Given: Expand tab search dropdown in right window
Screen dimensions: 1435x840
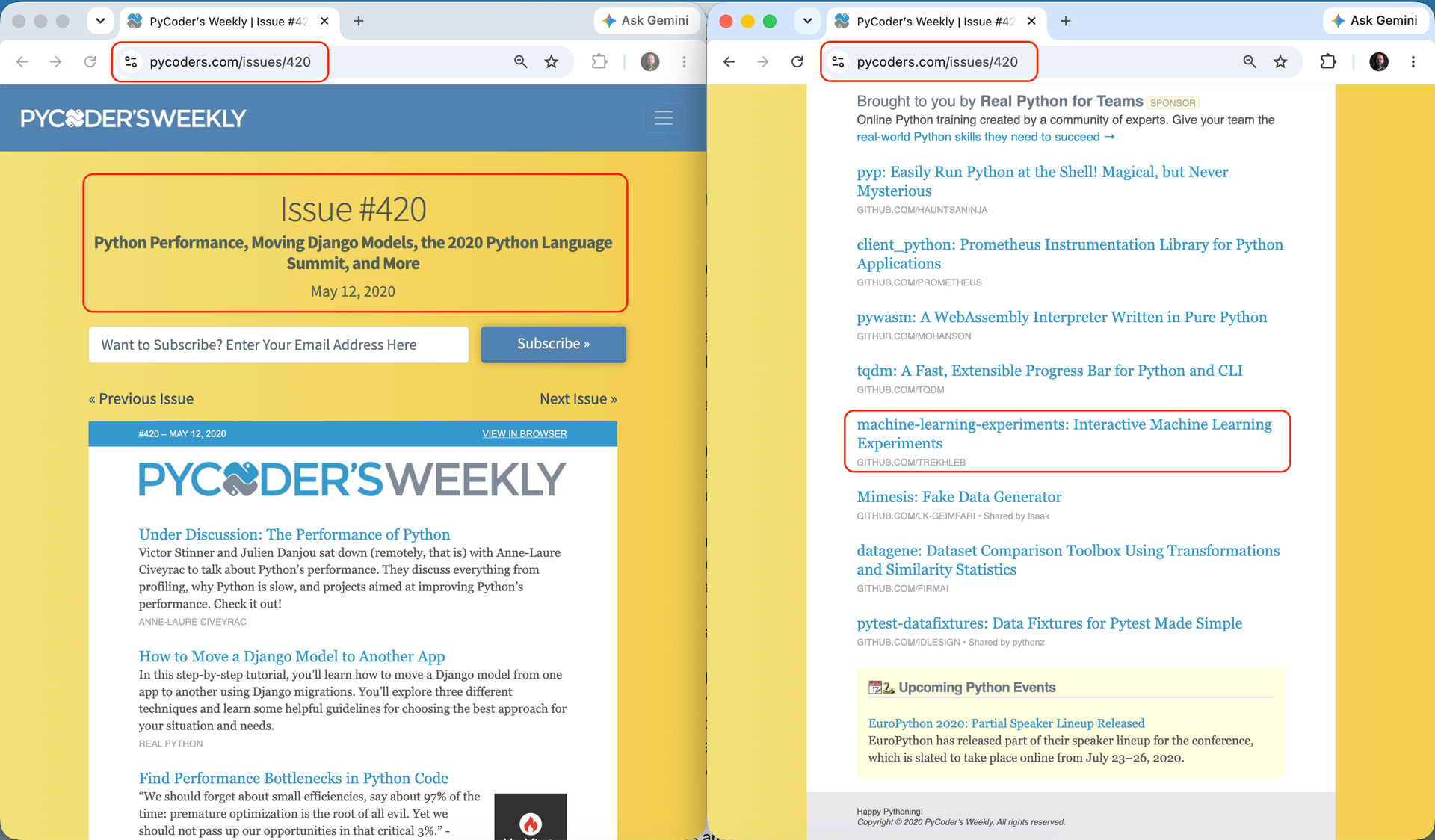Looking at the screenshot, I should pyautogui.click(x=807, y=21).
